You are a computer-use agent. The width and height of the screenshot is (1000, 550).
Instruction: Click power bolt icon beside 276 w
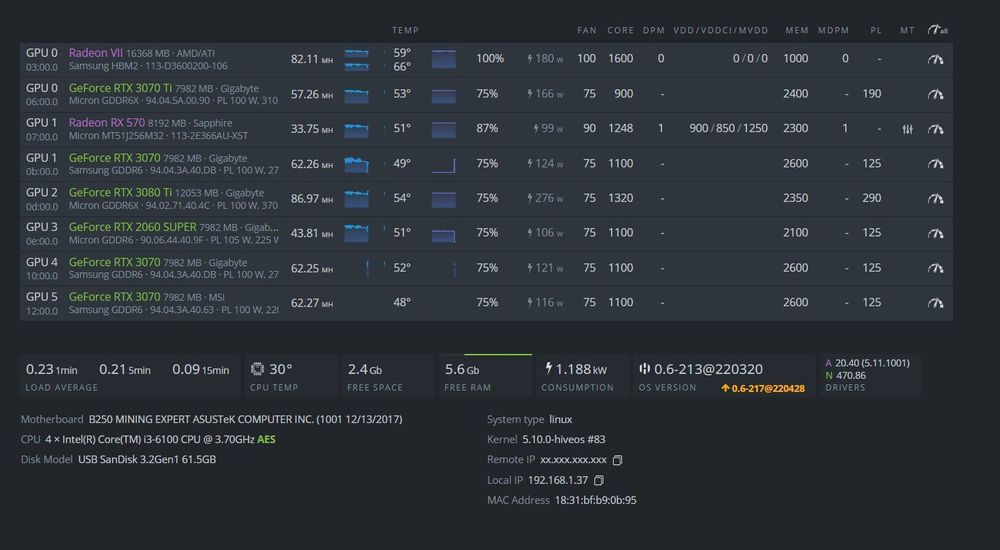(x=530, y=198)
